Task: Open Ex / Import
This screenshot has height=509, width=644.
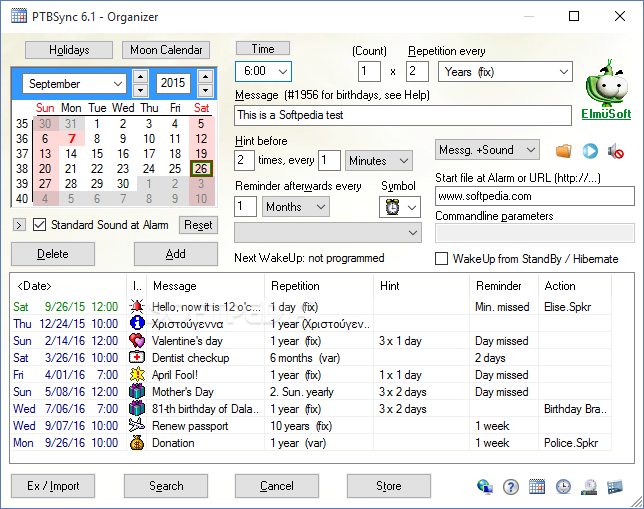Action: (x=53, y=486)
